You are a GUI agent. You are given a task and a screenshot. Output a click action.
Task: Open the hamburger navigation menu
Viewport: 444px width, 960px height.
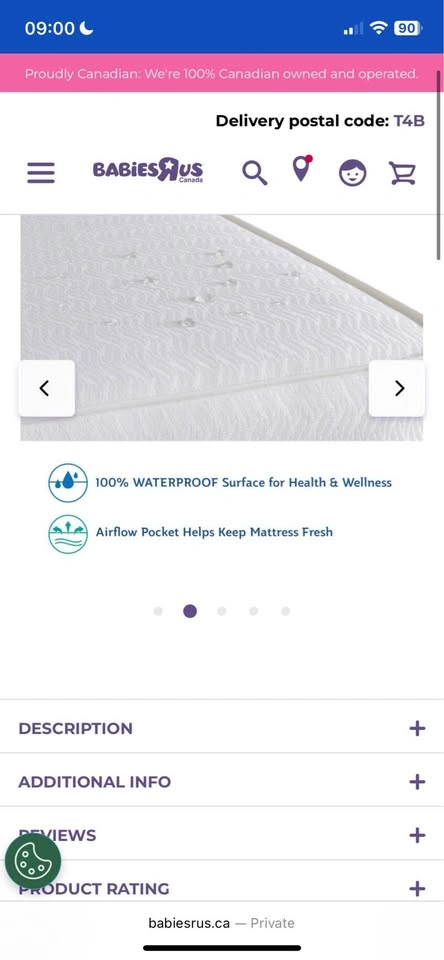(x=40, y=173)
